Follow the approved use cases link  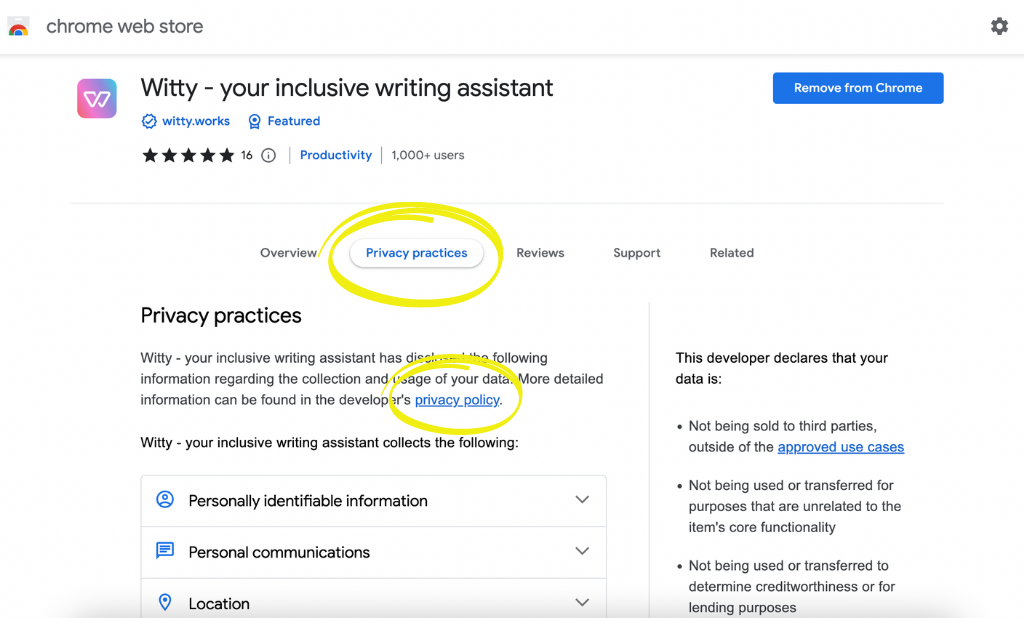tap(840, 447)
